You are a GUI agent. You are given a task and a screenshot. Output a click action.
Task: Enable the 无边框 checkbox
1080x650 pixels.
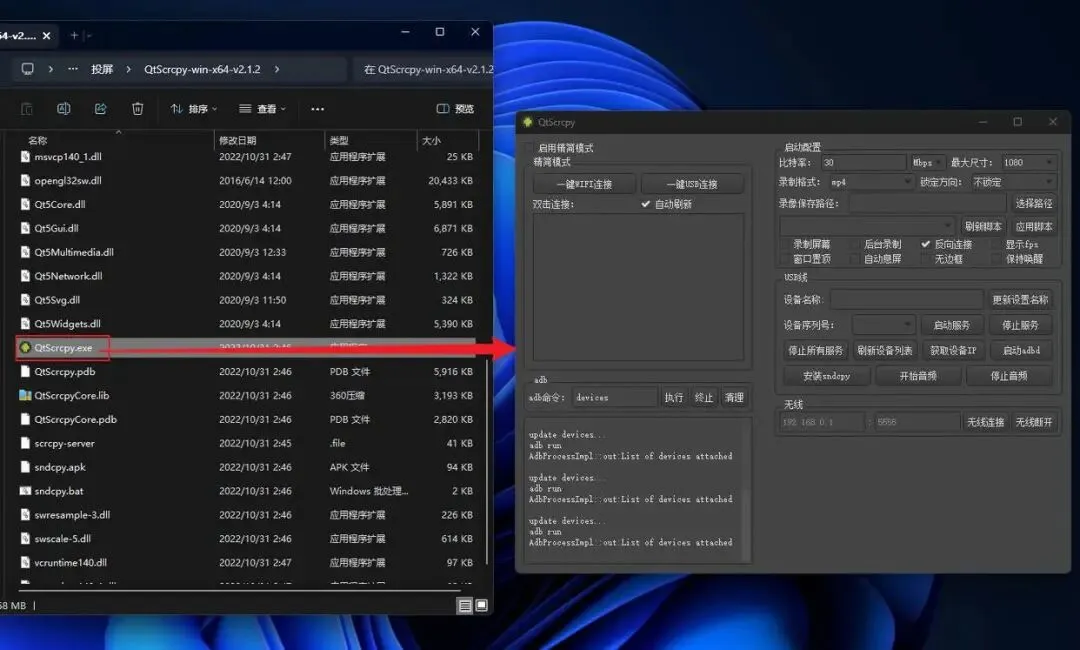point(926,259)
